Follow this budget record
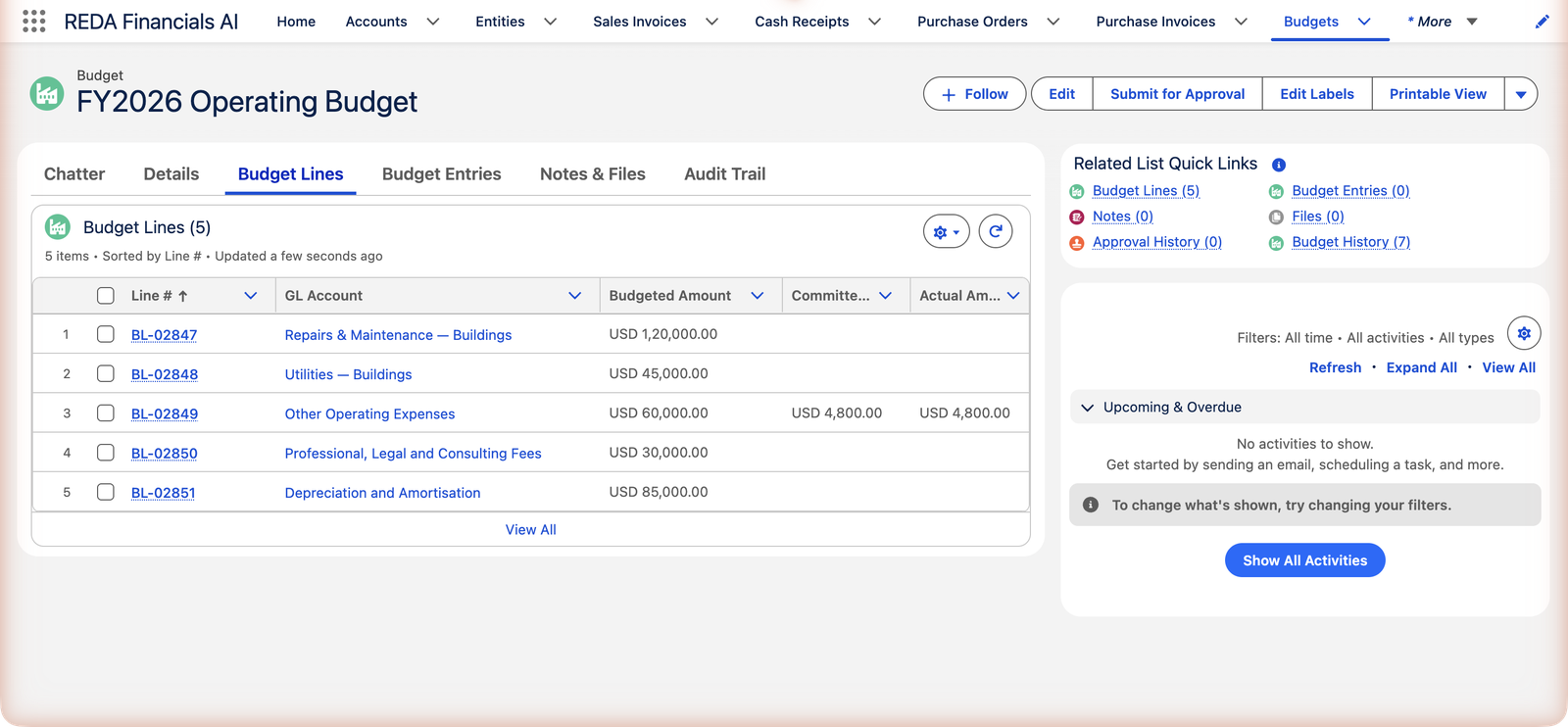This screenshot has height=727, width=1568. (x=975, y=94)
